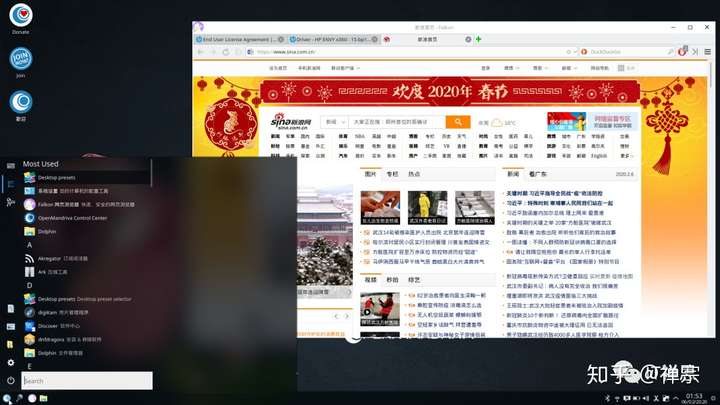Select Desktop preset selector entry in D section
720x405 pixels.
[x=86, y=299]
